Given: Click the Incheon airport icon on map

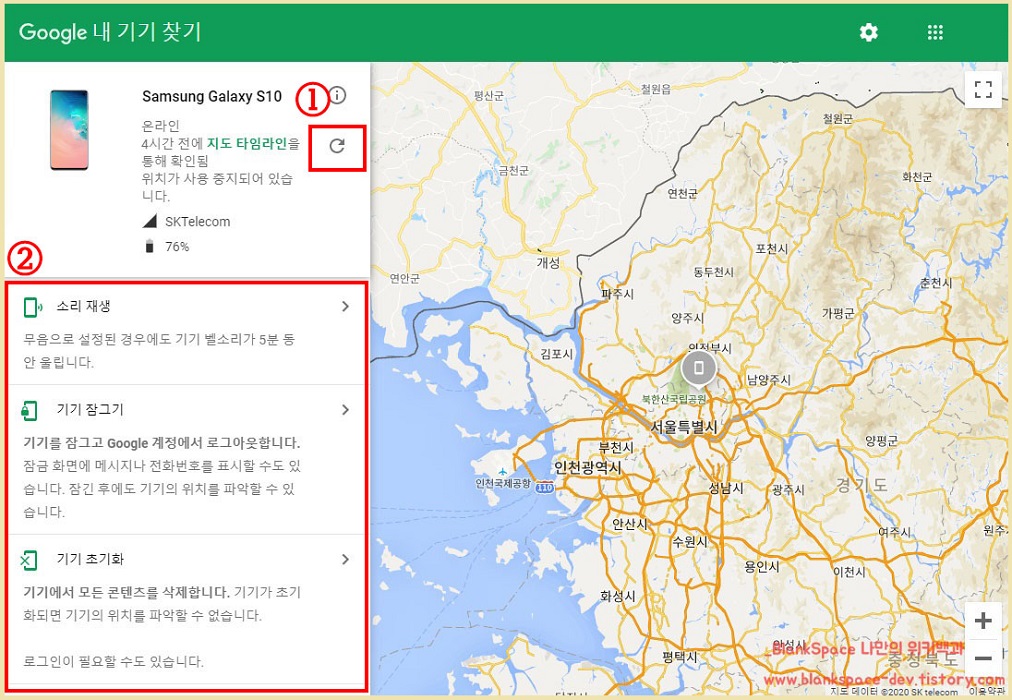Looking at the screenshot, I should 502,472.
